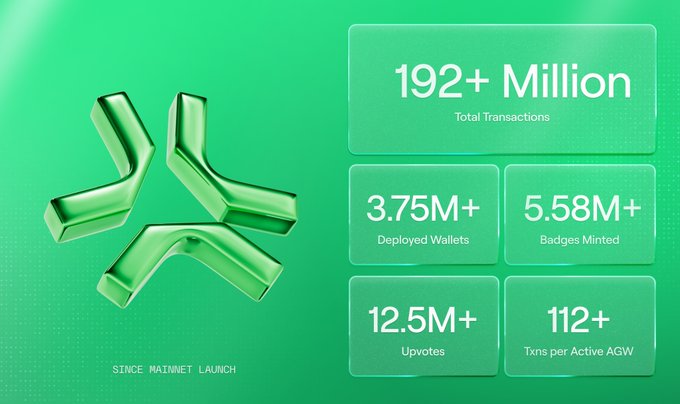
Task: Select the 'Total Transactions' label
Action: (x=502, y=117)
